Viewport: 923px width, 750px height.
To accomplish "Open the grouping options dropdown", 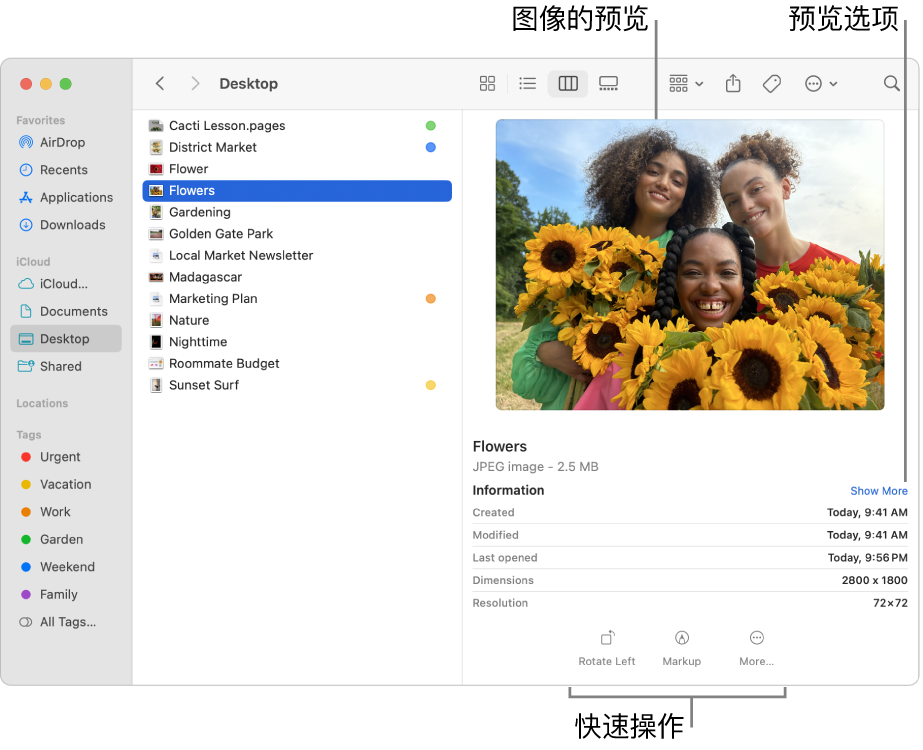I will (685, 84).
